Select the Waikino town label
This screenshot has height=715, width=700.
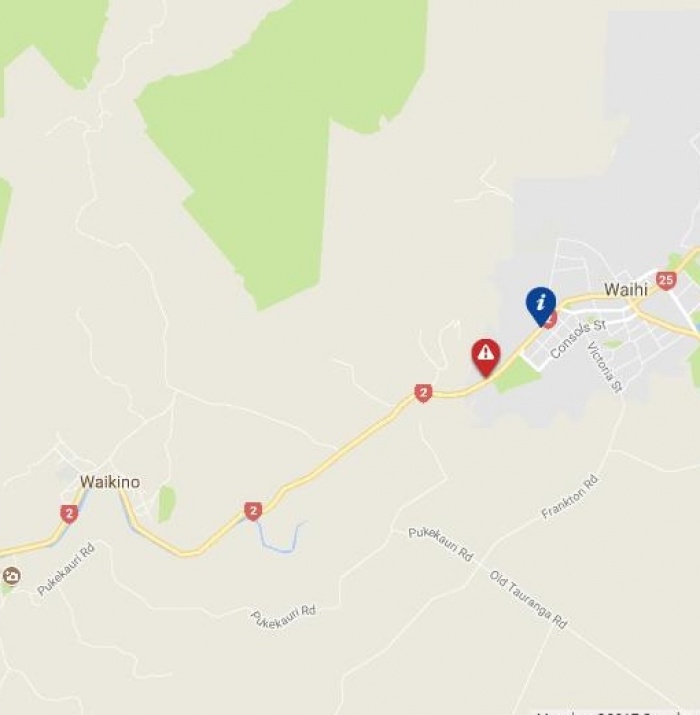110,482
